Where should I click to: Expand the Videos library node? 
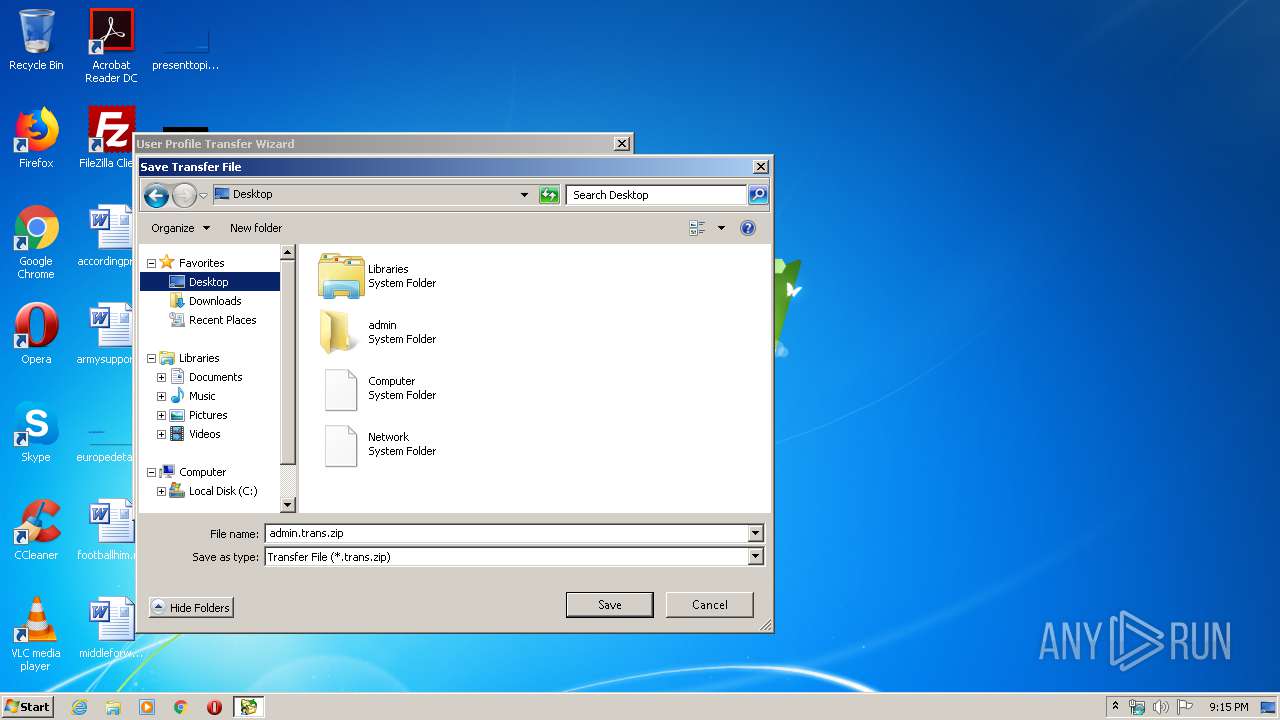coord(162,435)
